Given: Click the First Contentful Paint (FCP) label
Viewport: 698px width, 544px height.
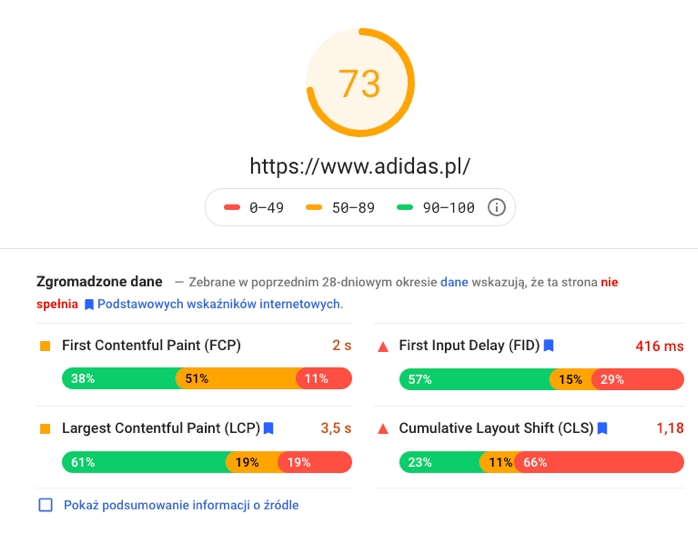Looking at the screenshot, I should coord(151,345).
